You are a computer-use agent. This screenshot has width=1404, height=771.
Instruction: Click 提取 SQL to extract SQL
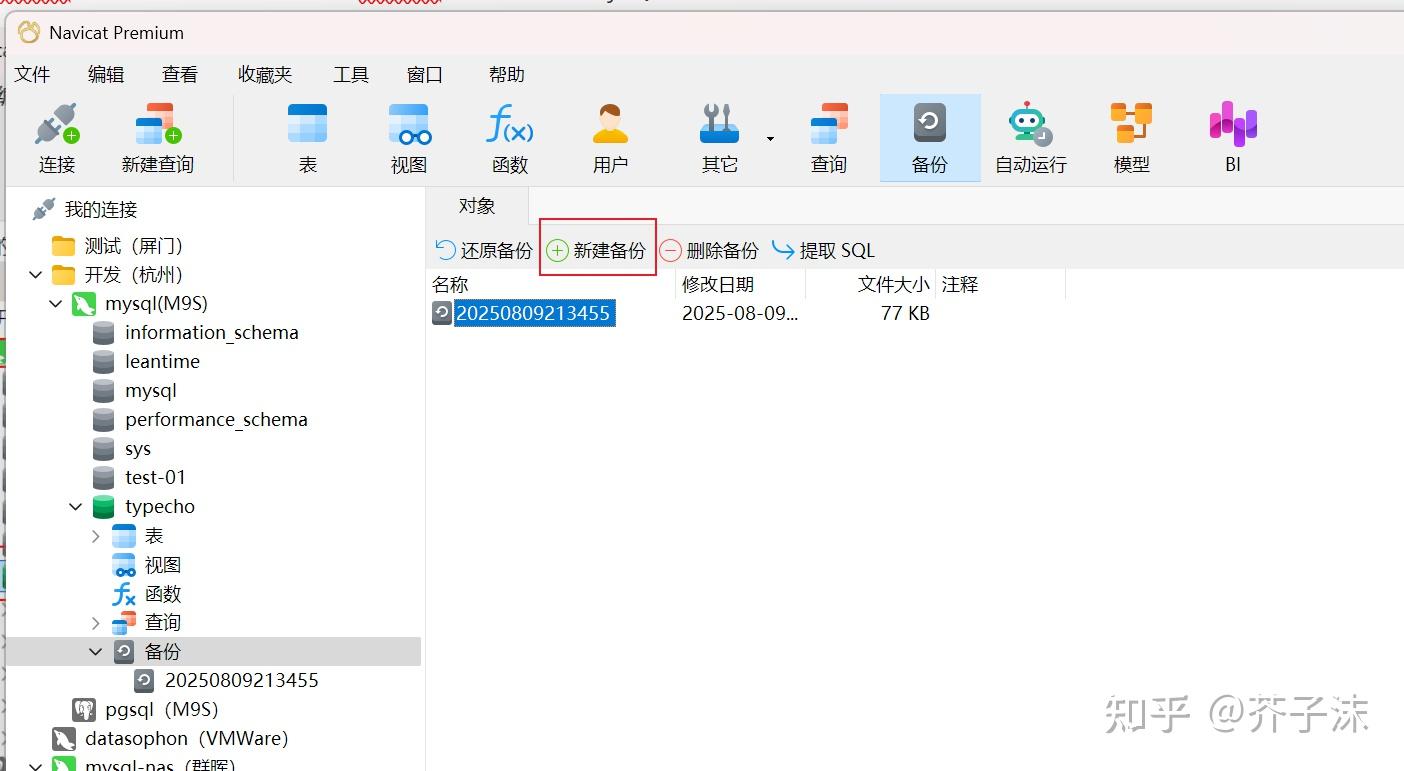click(x=822, y=249)
